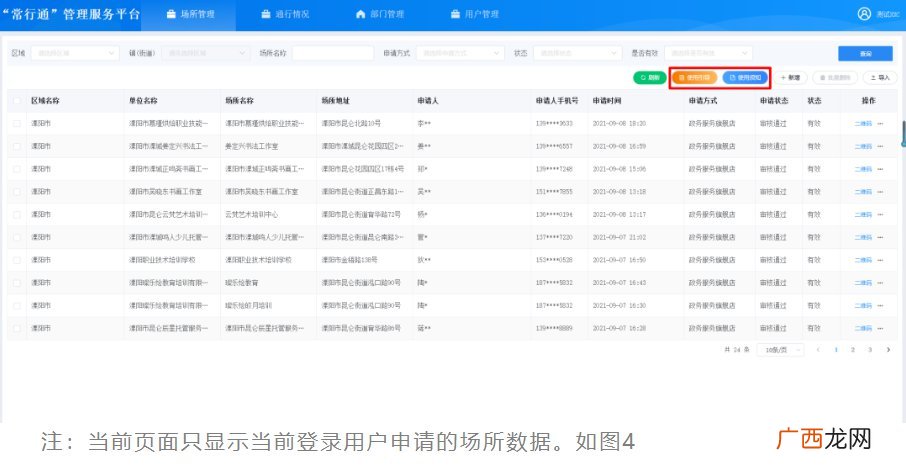906x467 pixels.
Task: Click the greyed-out batch delete button
Action: pos(835,77)
